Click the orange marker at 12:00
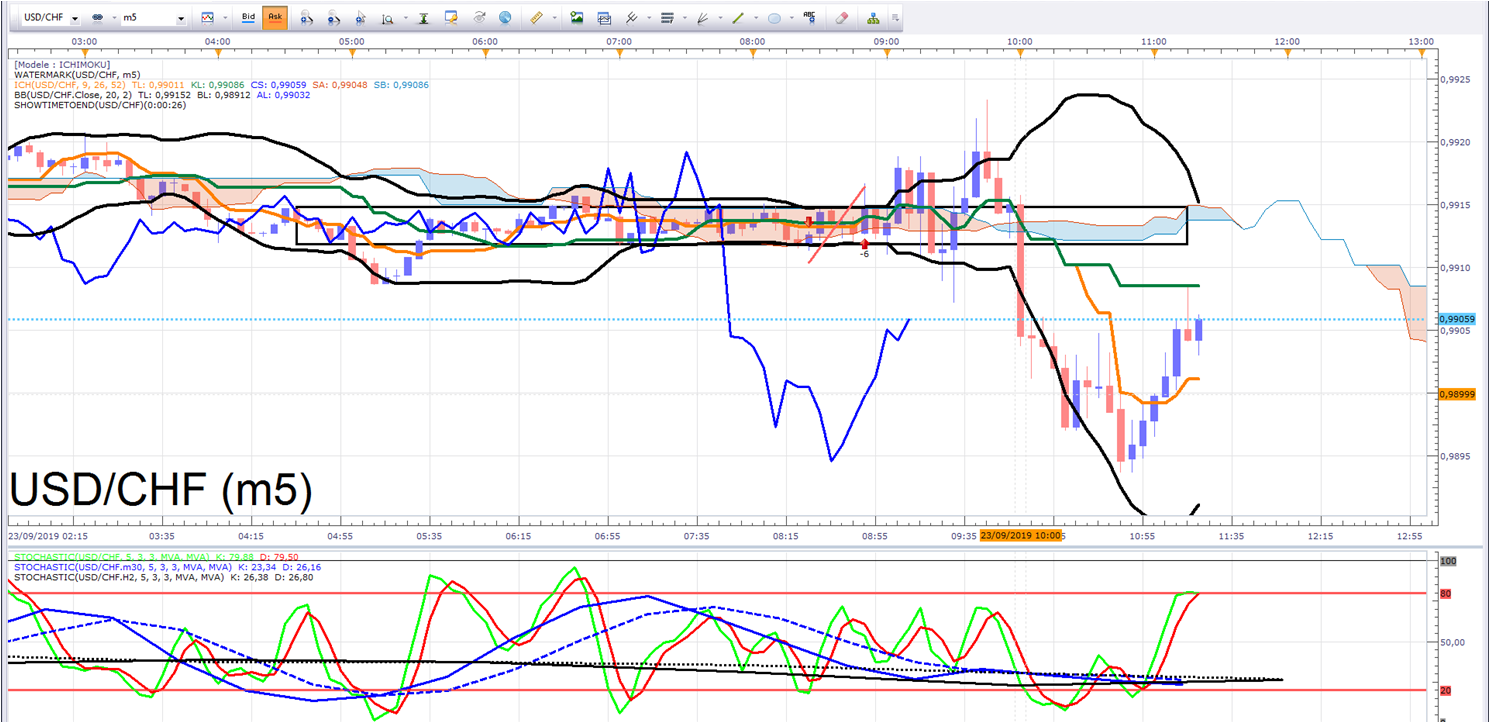The width and height of the screenshot is (1490, 723). pos(1288,52)
